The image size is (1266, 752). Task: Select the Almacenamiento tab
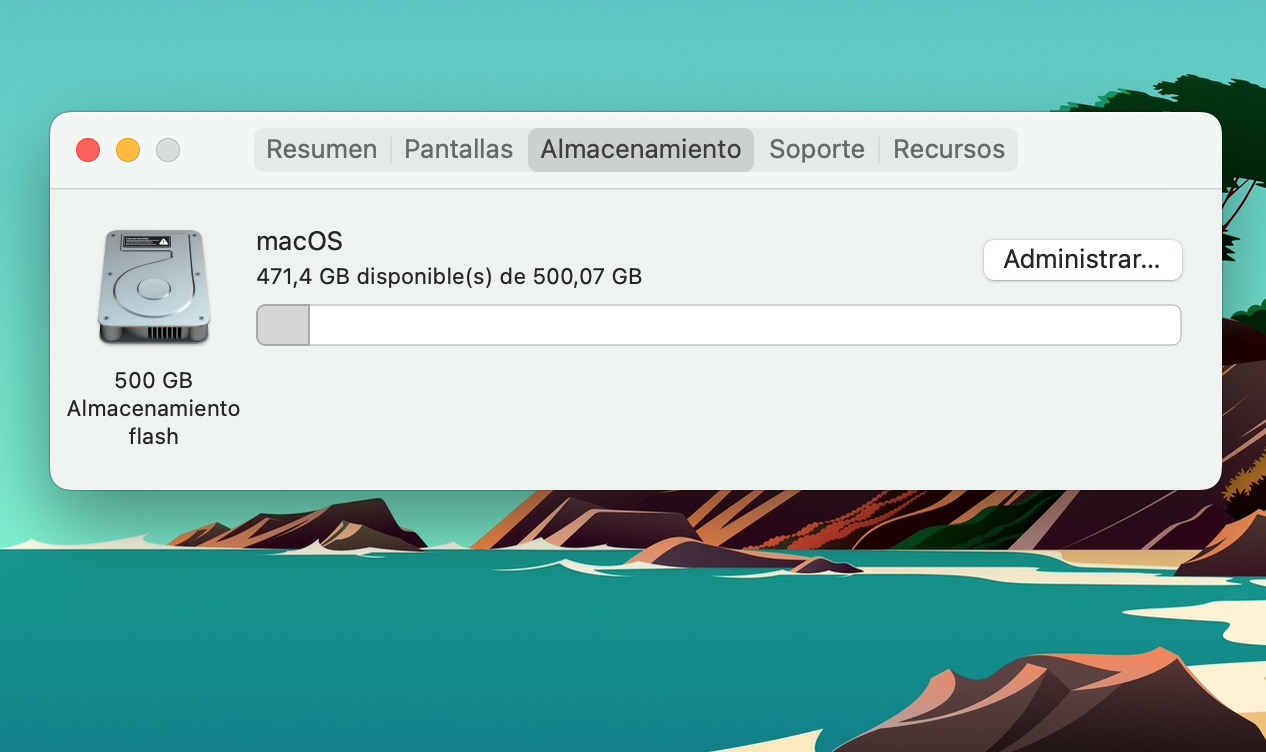(x=640, y=150)
